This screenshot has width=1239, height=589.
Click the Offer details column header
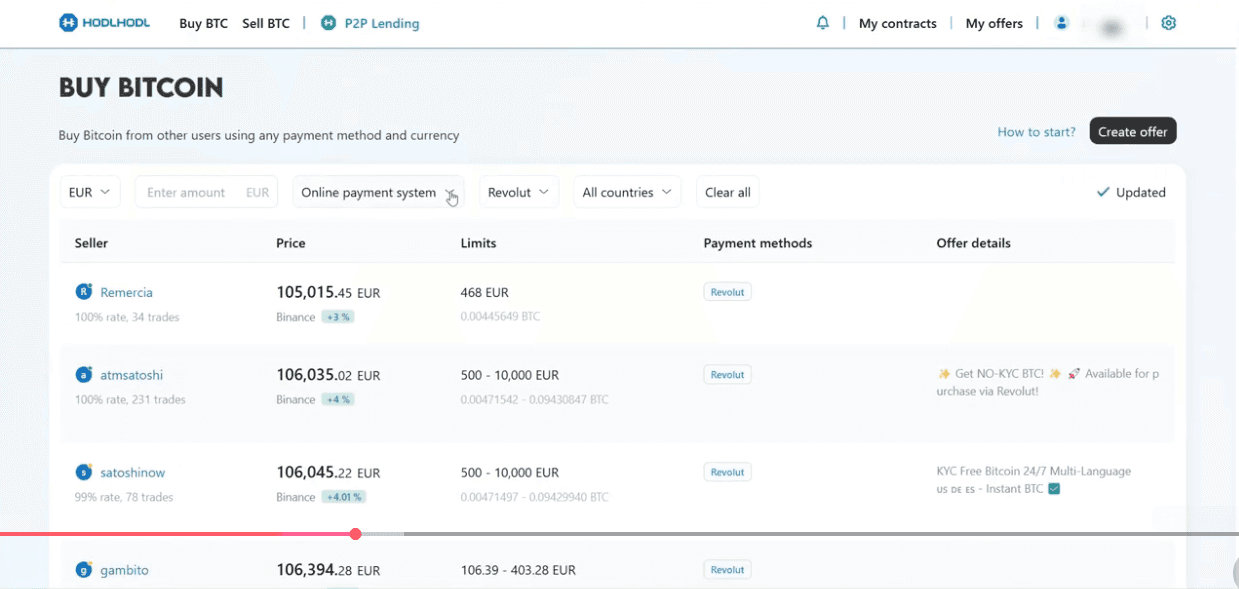coord(973,243)
